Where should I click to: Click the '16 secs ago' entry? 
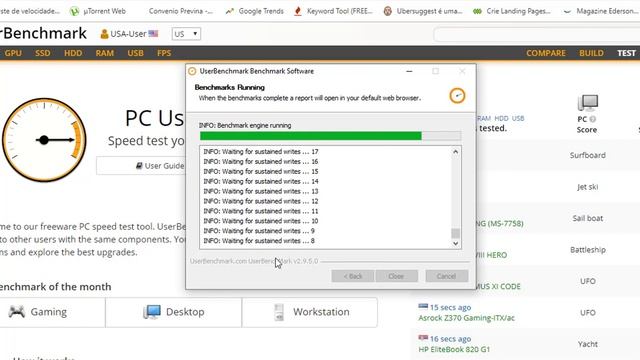coord(450,339)
